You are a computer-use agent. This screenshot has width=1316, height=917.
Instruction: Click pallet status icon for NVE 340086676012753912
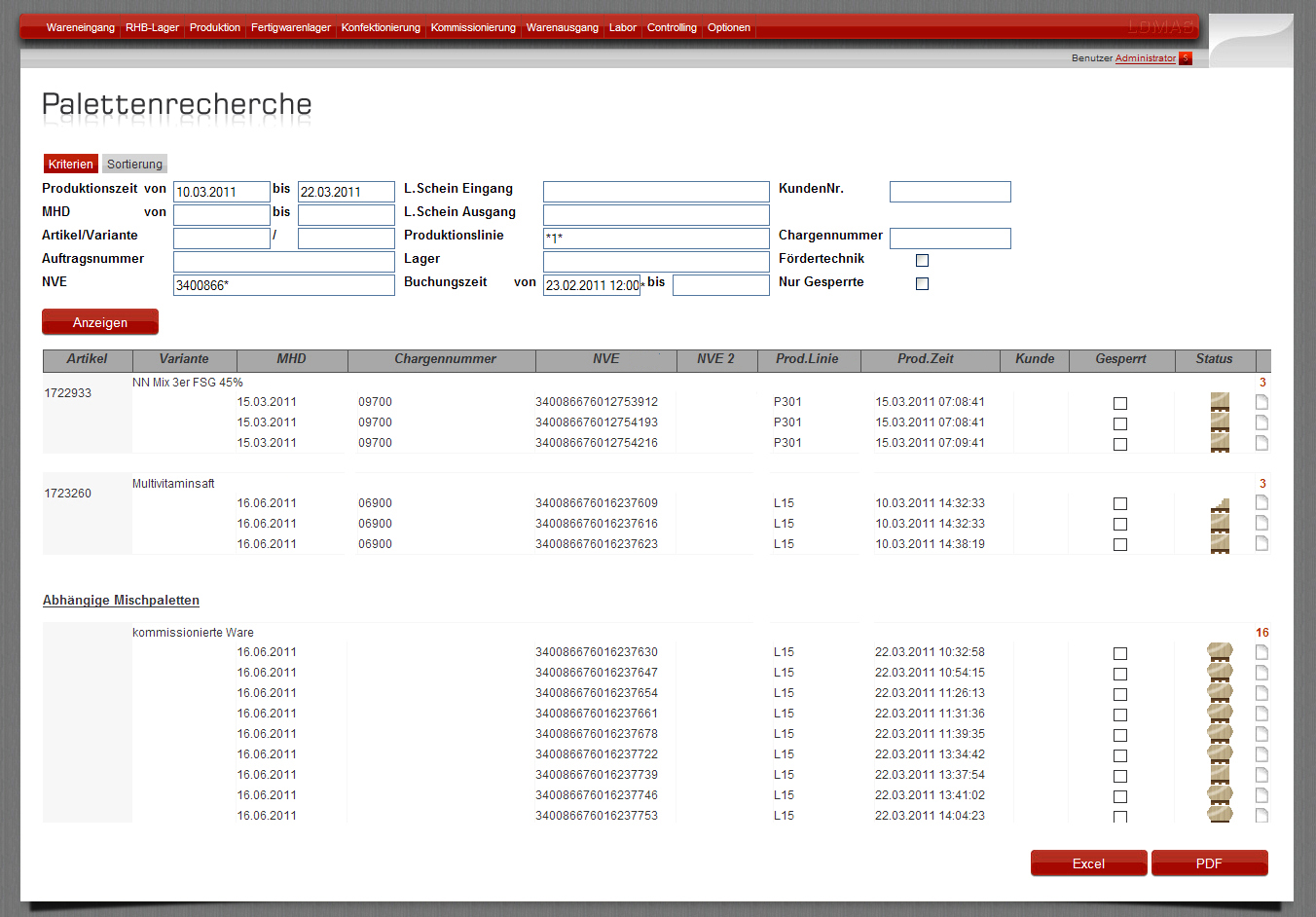(1220, 402)
